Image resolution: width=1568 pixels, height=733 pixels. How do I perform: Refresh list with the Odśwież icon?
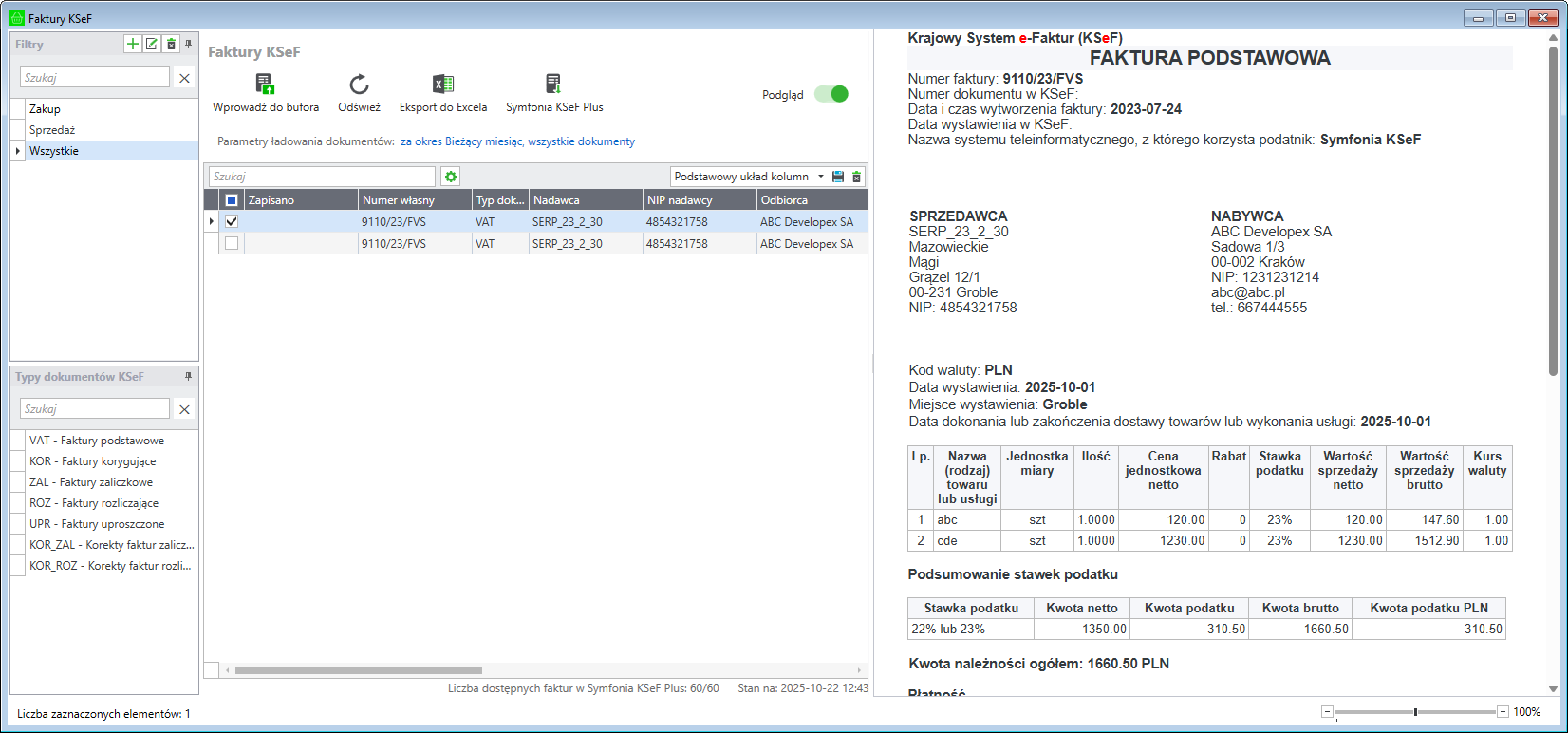tap(359, 85)
